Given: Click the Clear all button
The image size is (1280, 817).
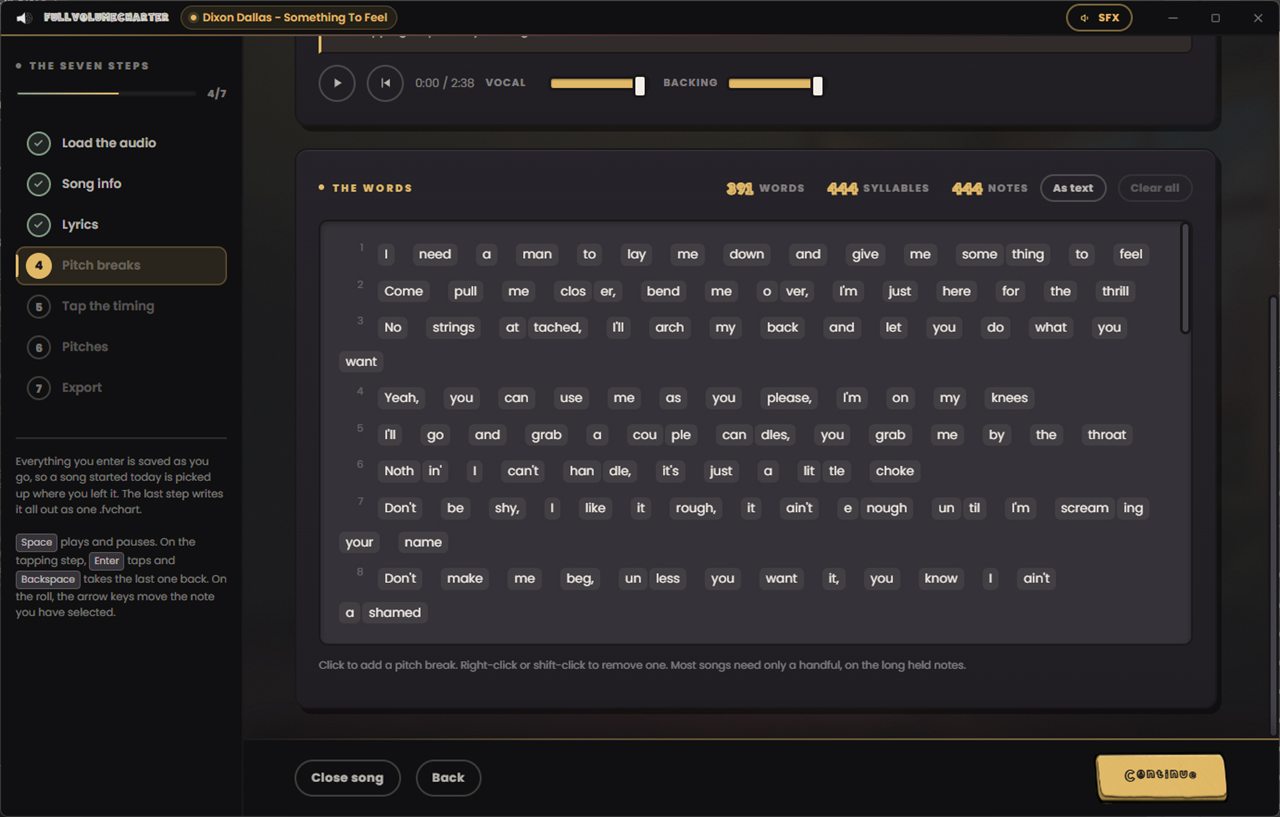Looking at the screenshot, I should (x=1155, y=188).
